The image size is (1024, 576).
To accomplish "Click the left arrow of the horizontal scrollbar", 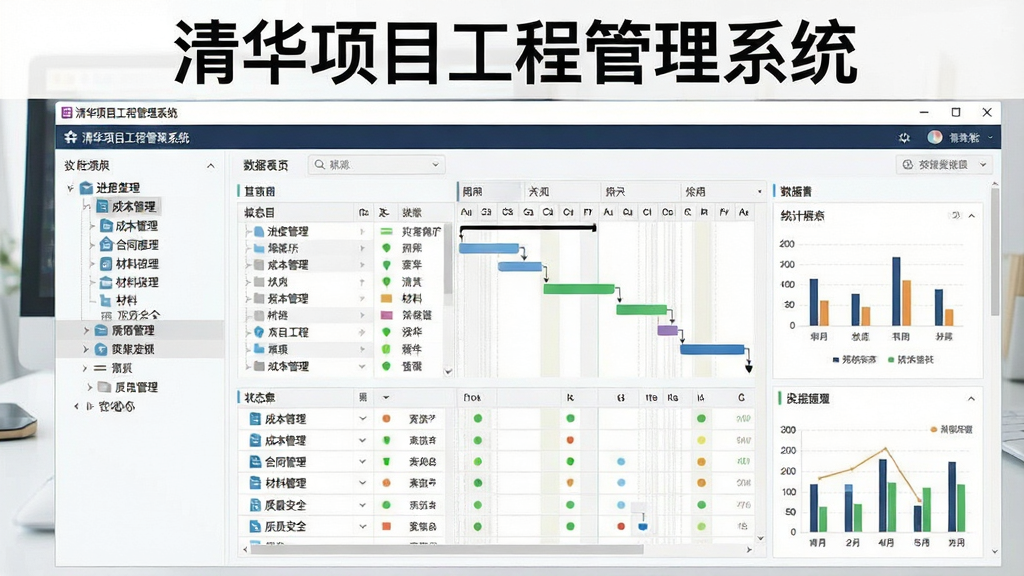I will 245,550.
